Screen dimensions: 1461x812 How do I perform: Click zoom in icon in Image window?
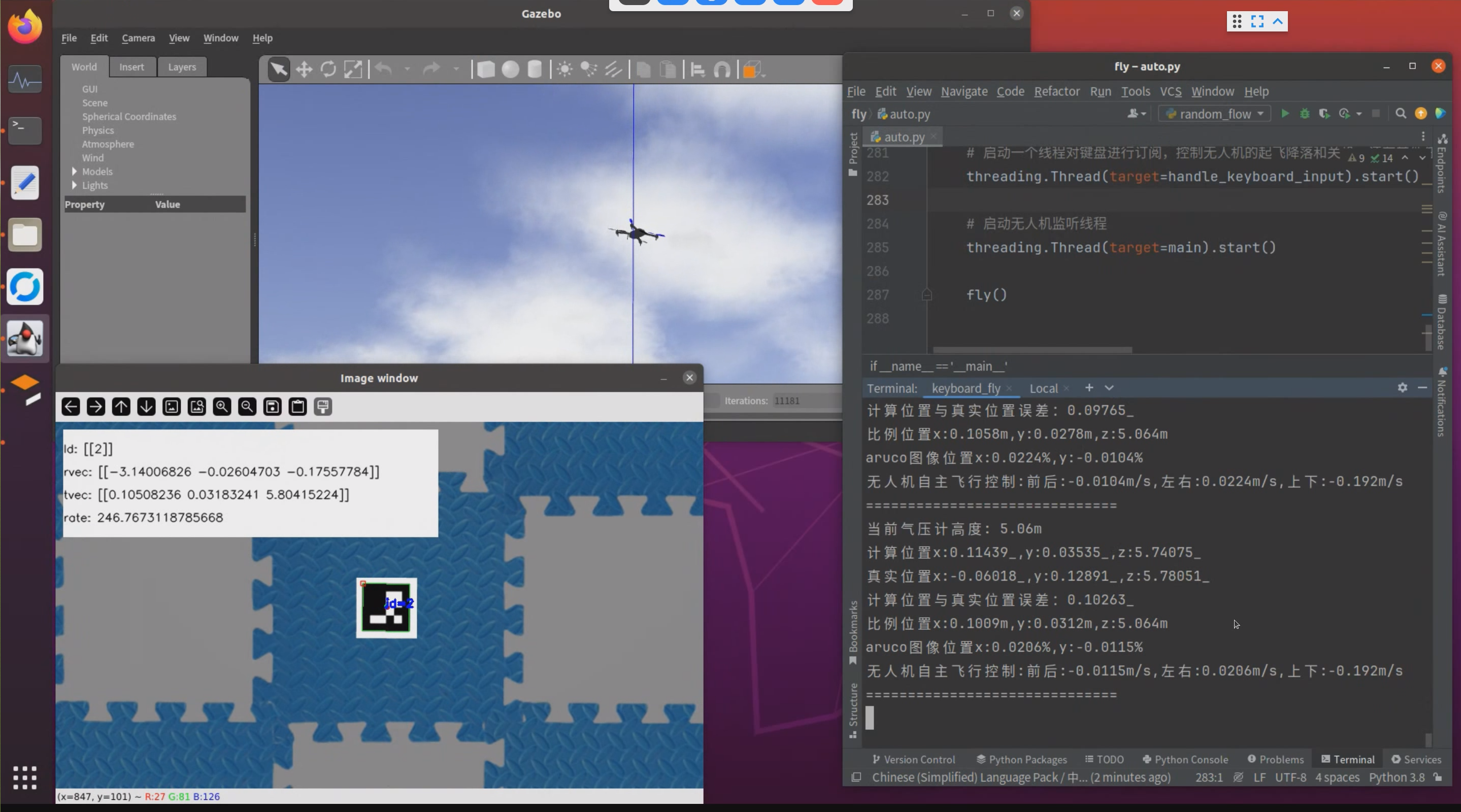(222, 407)
